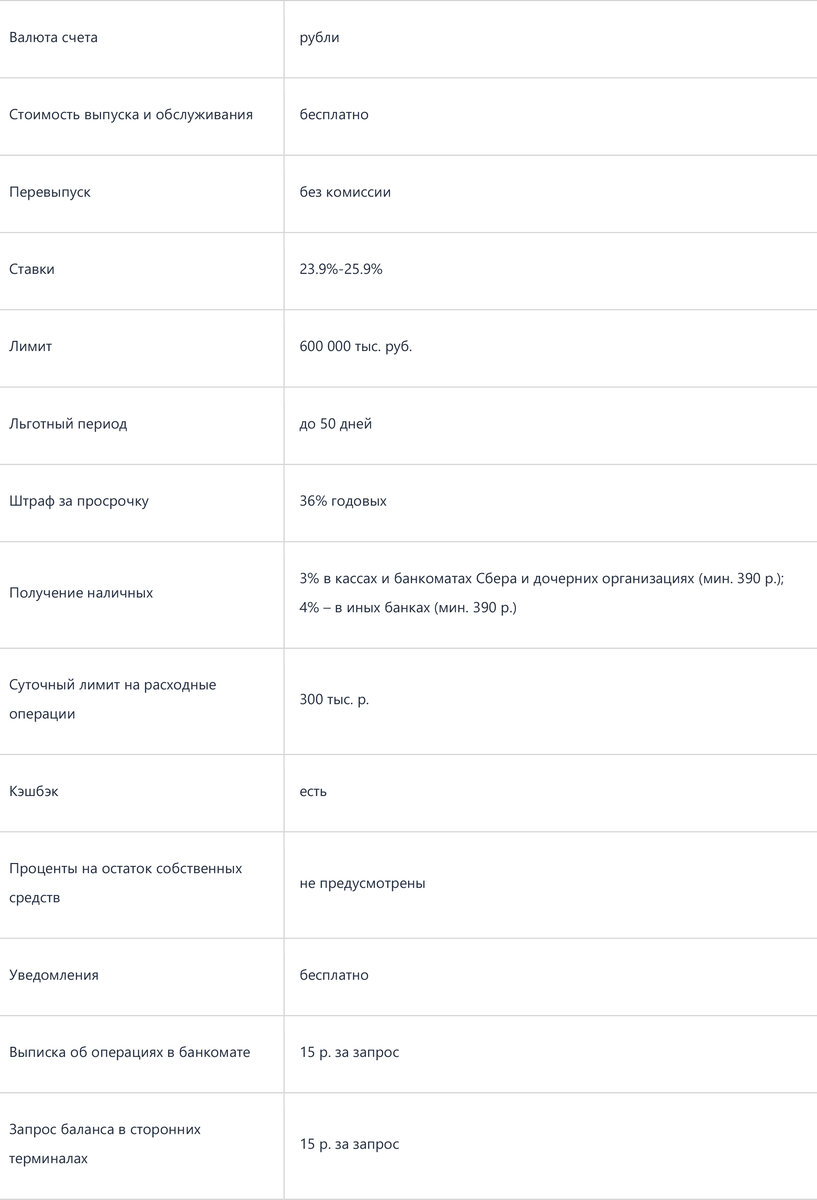Click the 'до 50 дней' value
The height and width of the screenshot is (1200, 817).
point(335,424)
